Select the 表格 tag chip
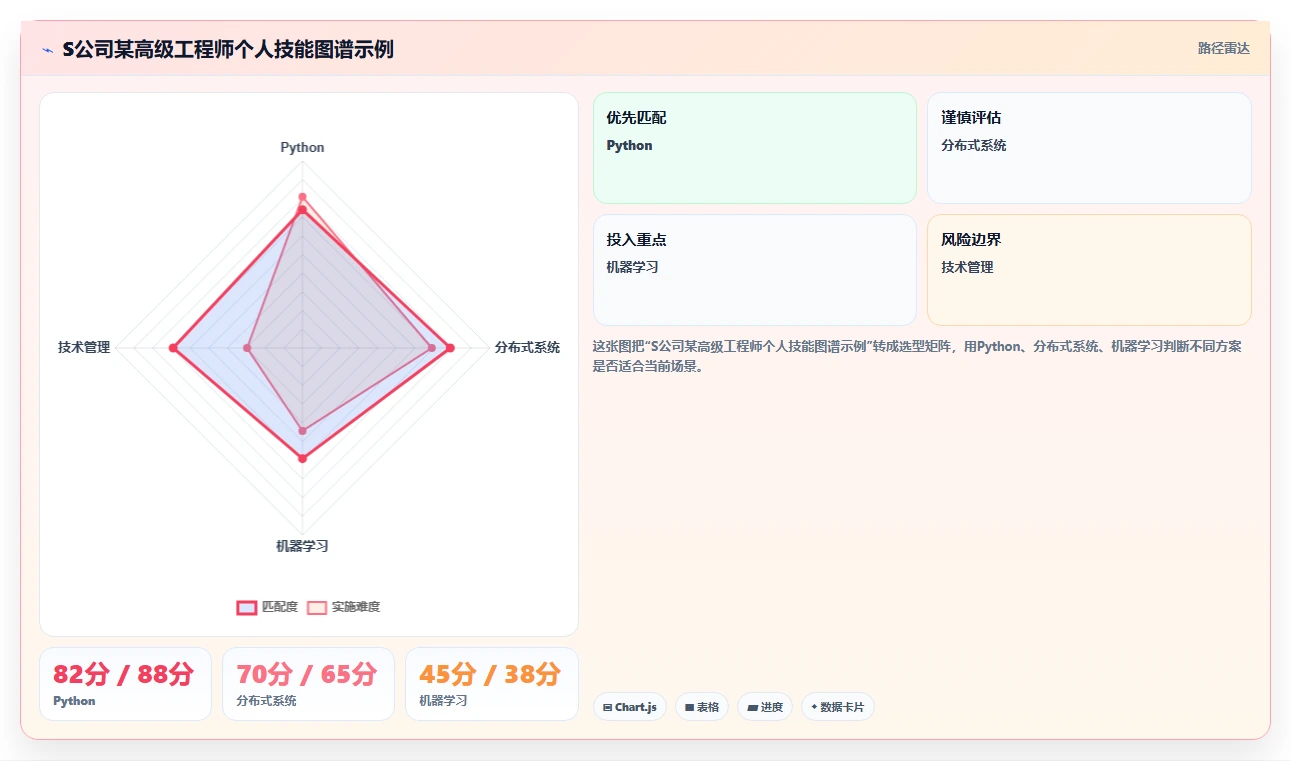Image resolution: width=1291 pixels, height=761 pixels. pyautogui.click(x=702, y=707)
